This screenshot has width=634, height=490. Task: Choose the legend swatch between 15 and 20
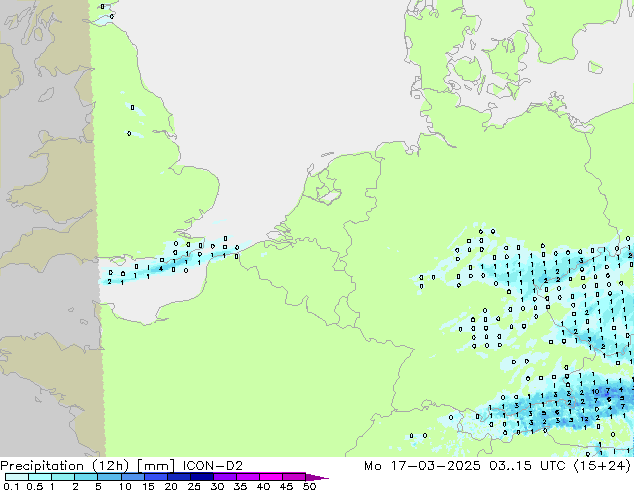158,477
